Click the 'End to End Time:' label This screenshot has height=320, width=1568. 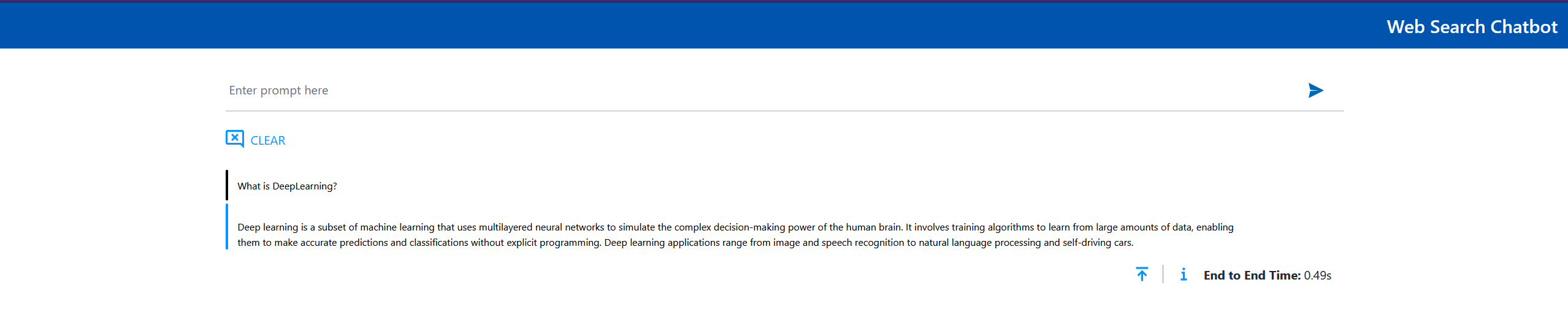tap(1252, 276)
